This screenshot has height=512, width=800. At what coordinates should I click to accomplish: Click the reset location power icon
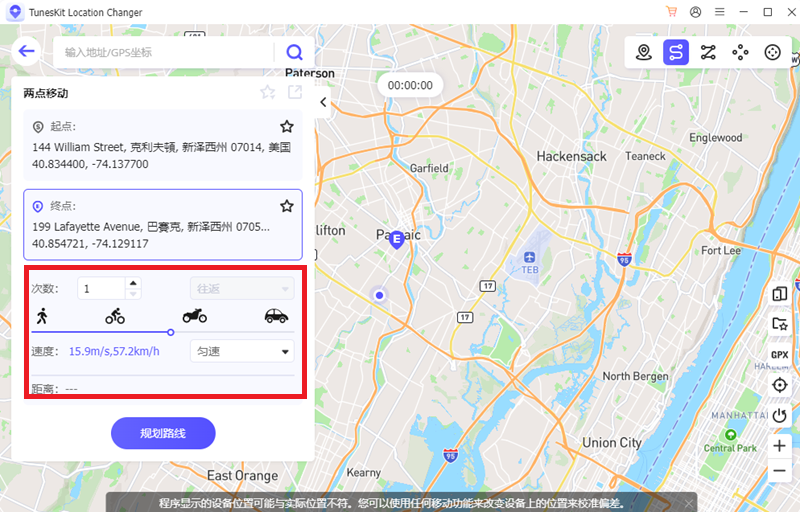click(780, 416)
